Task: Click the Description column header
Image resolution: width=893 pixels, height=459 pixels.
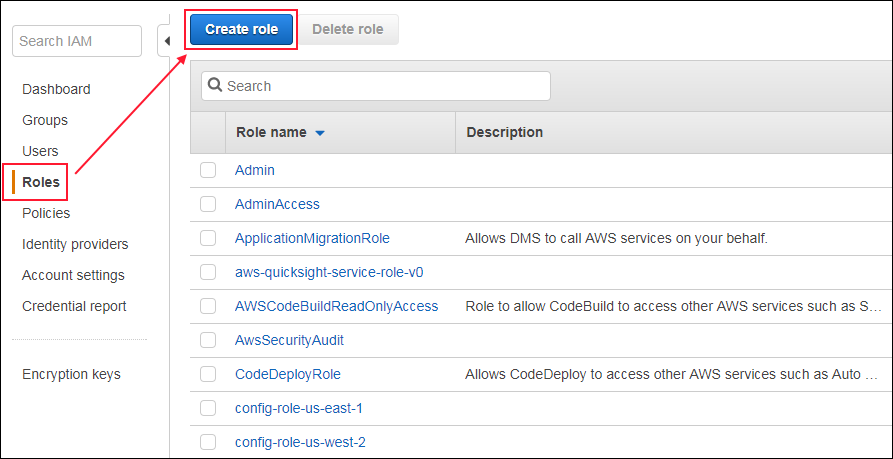Action: 505,132
